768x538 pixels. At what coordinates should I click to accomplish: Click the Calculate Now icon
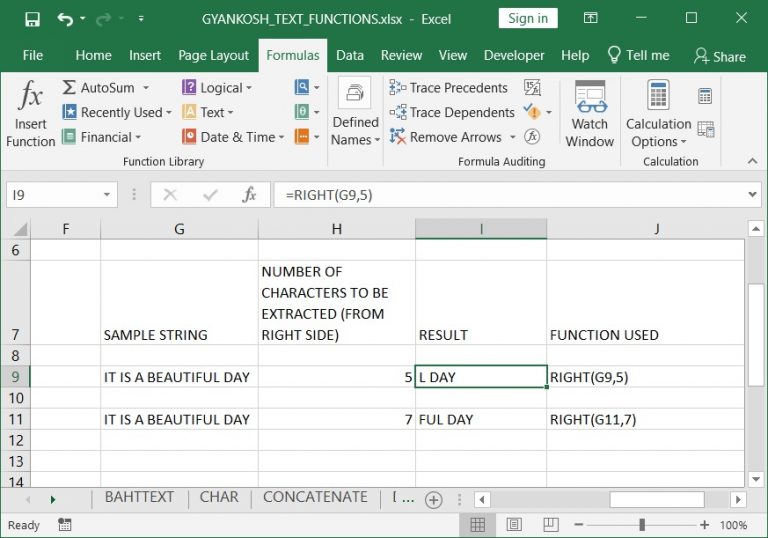[x=705, y=96]
